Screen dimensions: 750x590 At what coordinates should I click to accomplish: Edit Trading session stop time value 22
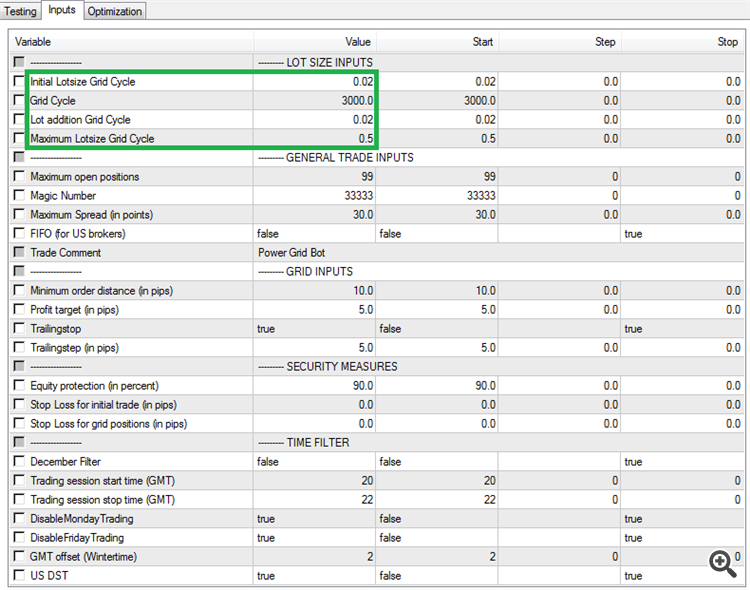point(315,500)
